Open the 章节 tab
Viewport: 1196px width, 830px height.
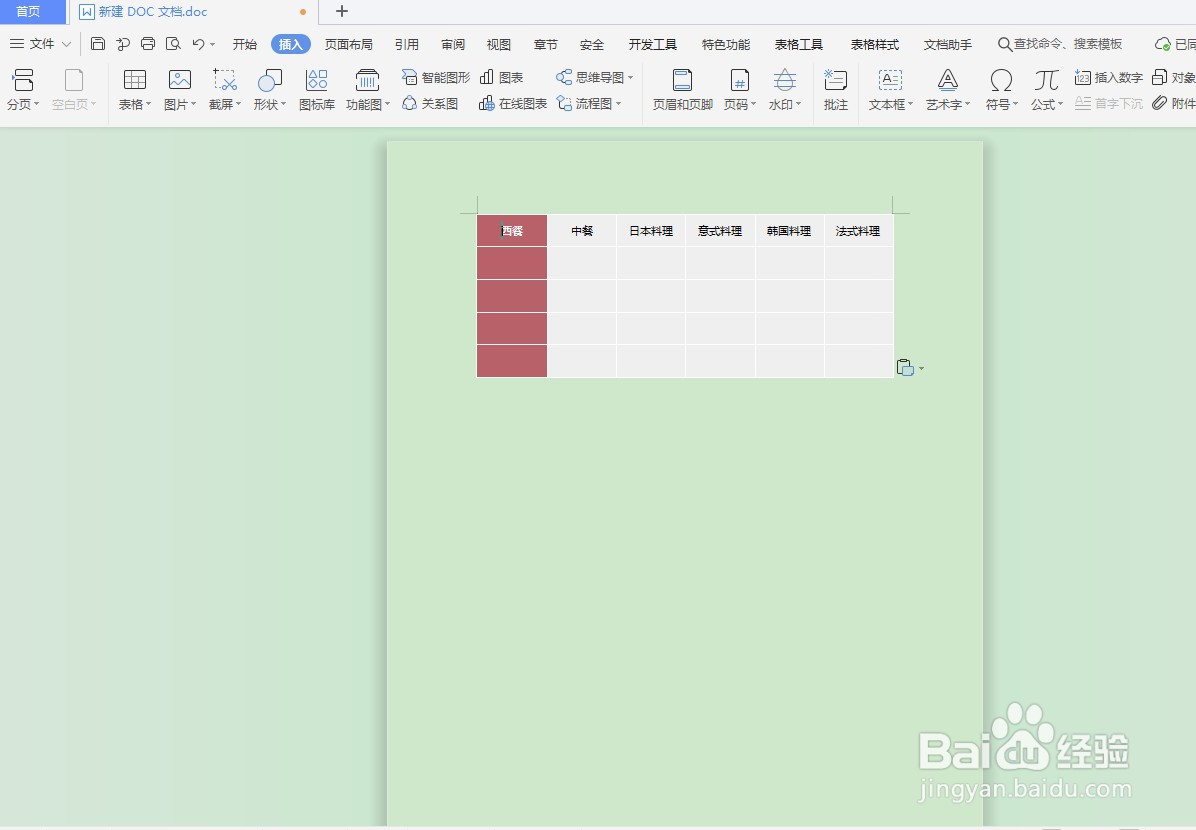tap(545, 44)
